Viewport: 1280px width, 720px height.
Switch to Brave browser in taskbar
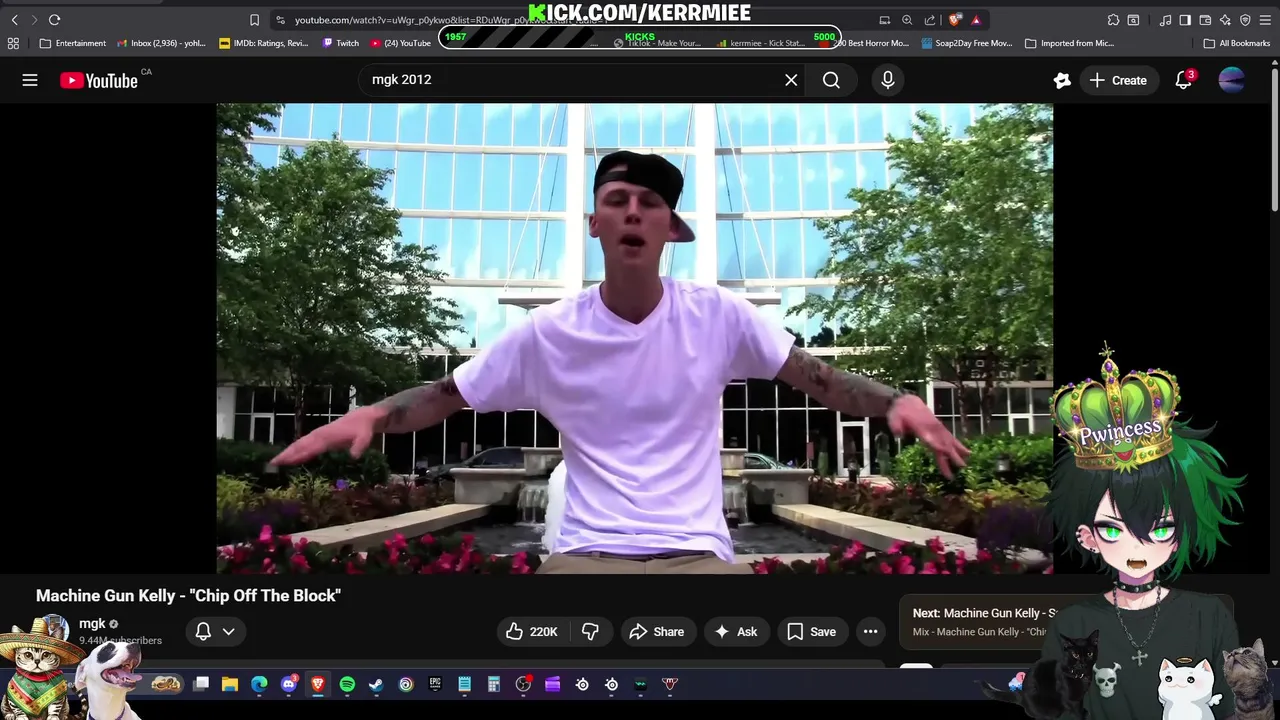coord(318,684)
